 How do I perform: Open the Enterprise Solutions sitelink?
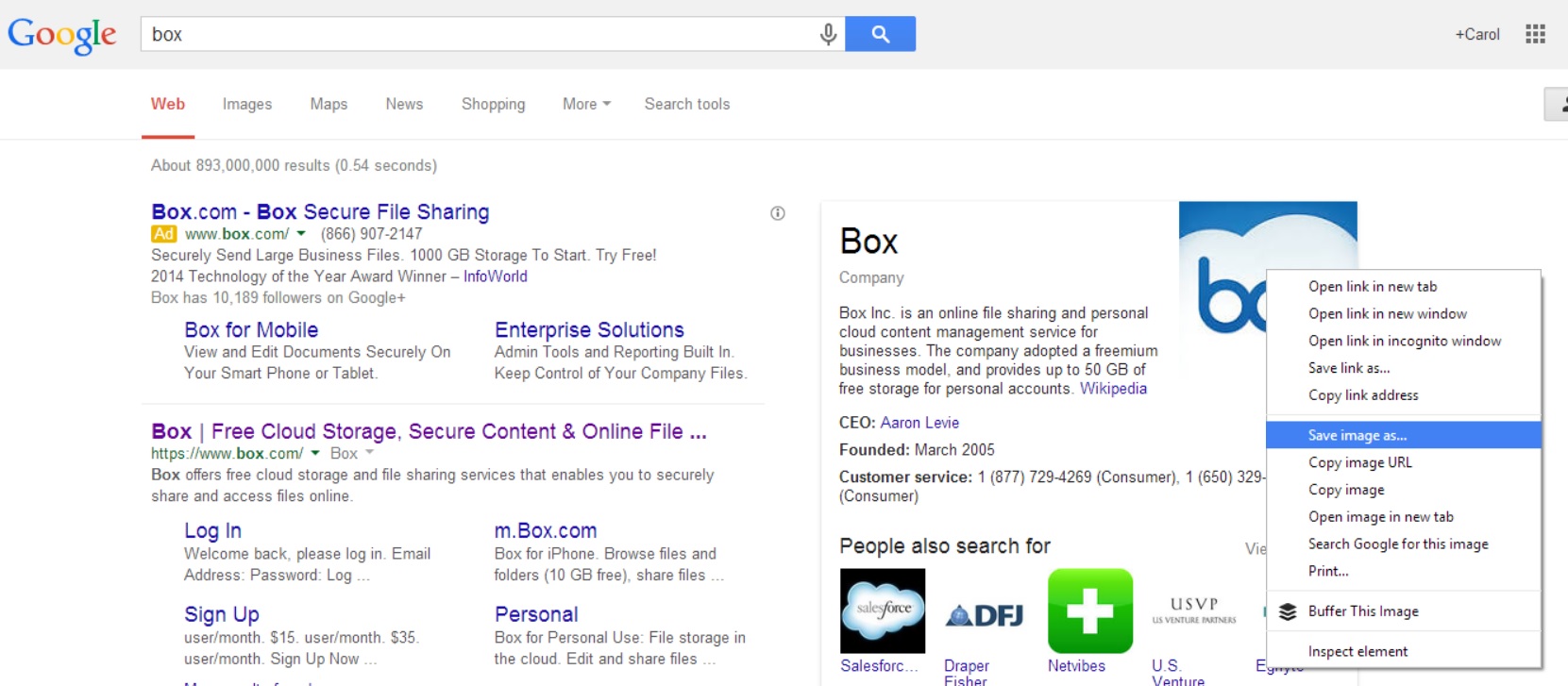589,330
